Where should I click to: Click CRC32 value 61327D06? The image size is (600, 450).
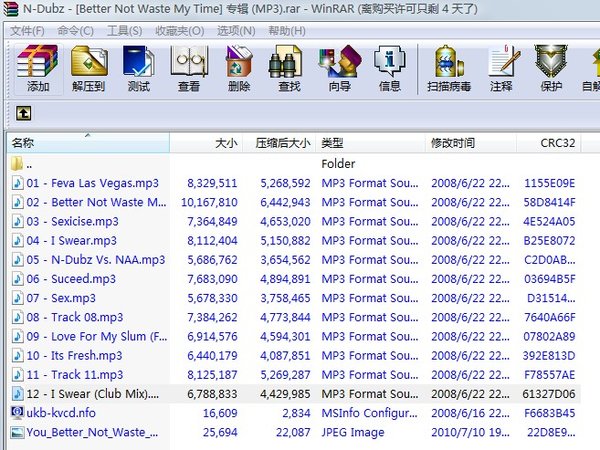549,393
